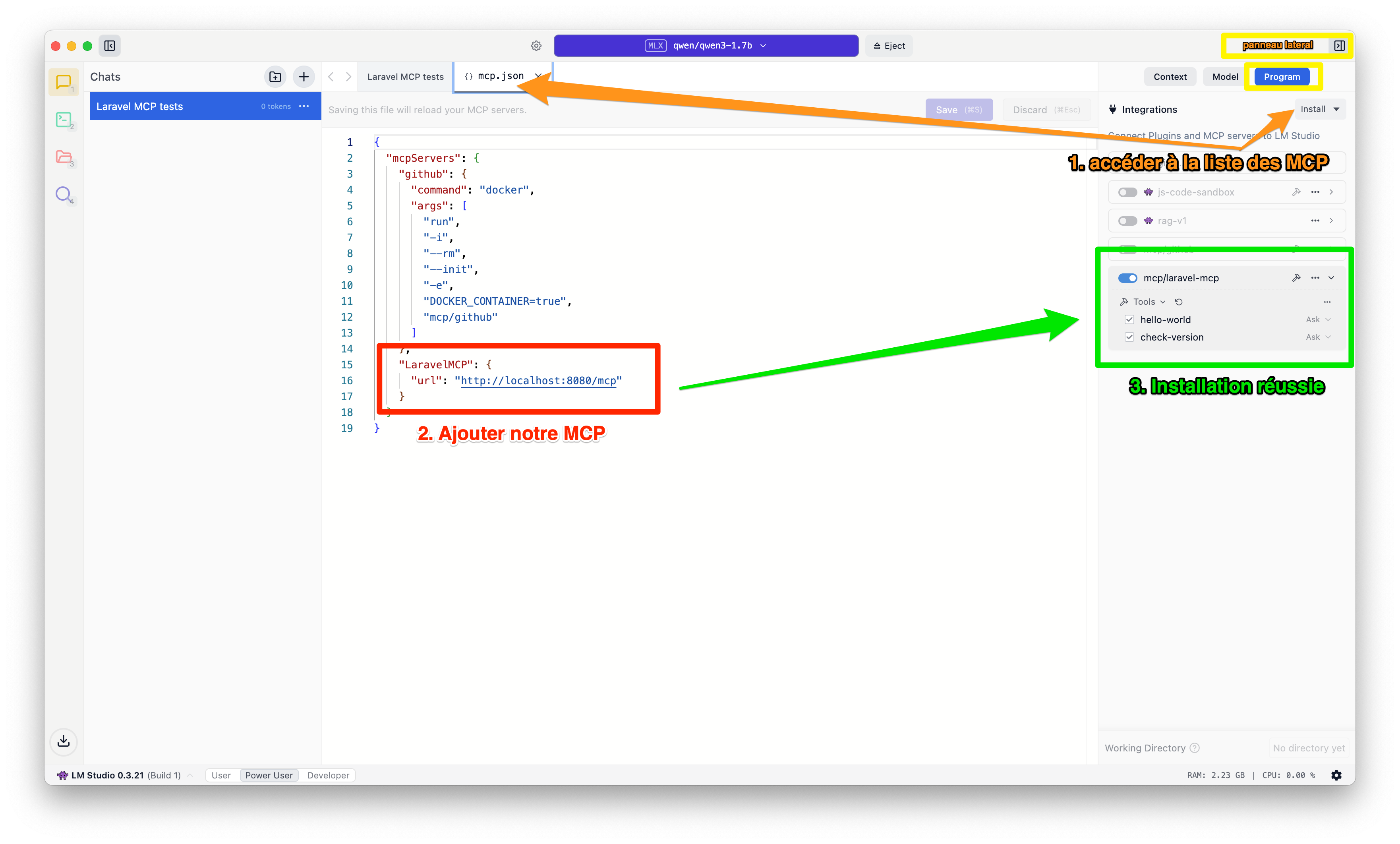Uncheck the check-version tool checkbox
Image resolution: width=1400 pixels, height=844 pixels.
coord(1129,337)
